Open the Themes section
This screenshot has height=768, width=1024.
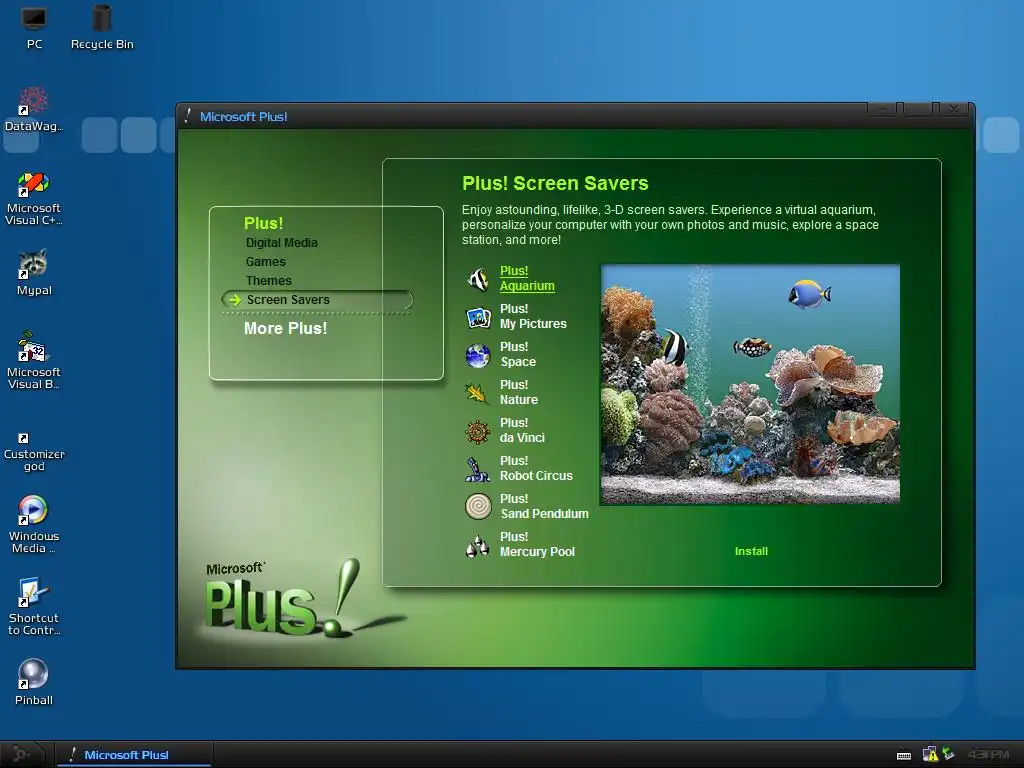click(268, 280)
